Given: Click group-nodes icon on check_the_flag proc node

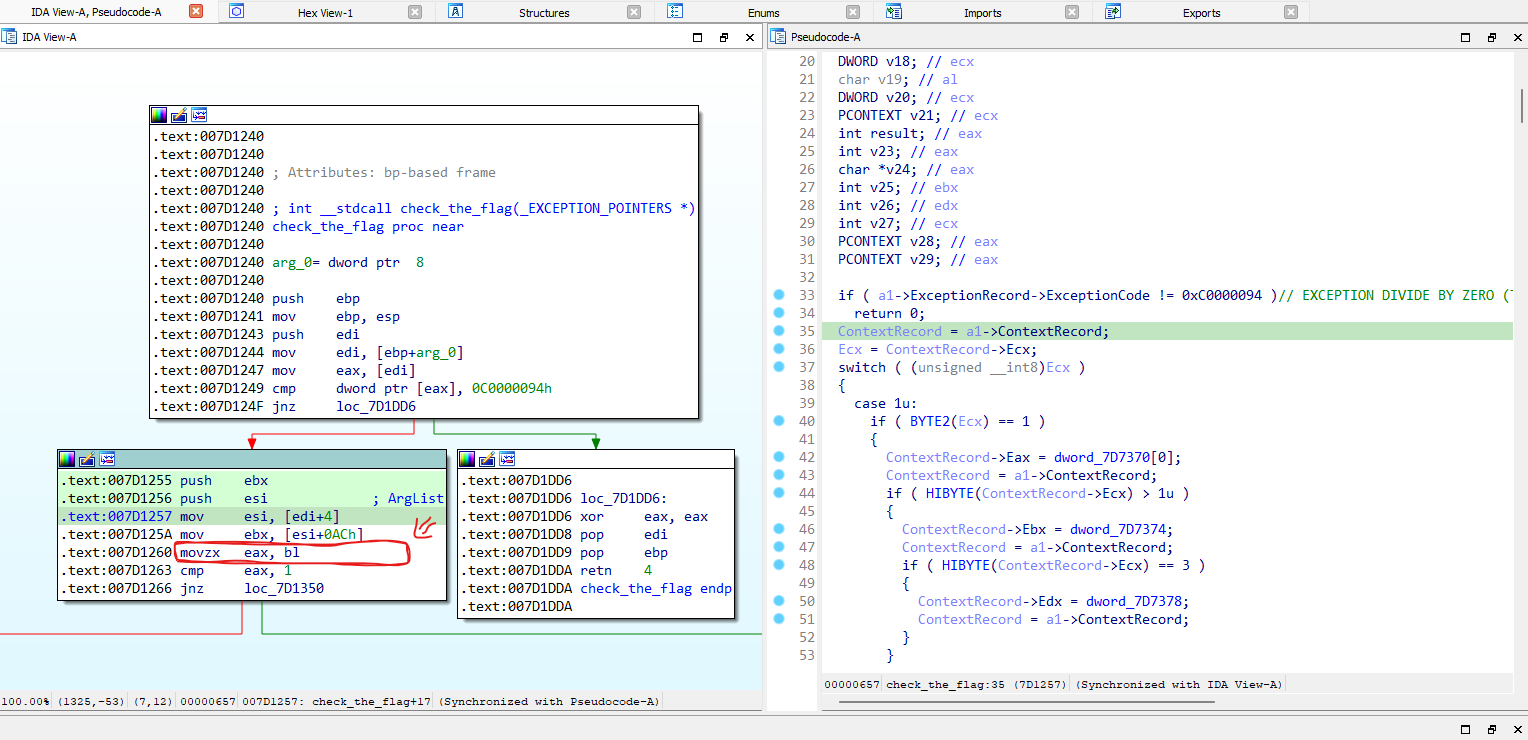Looking at the screenshot, I should (x=199, y=115).
